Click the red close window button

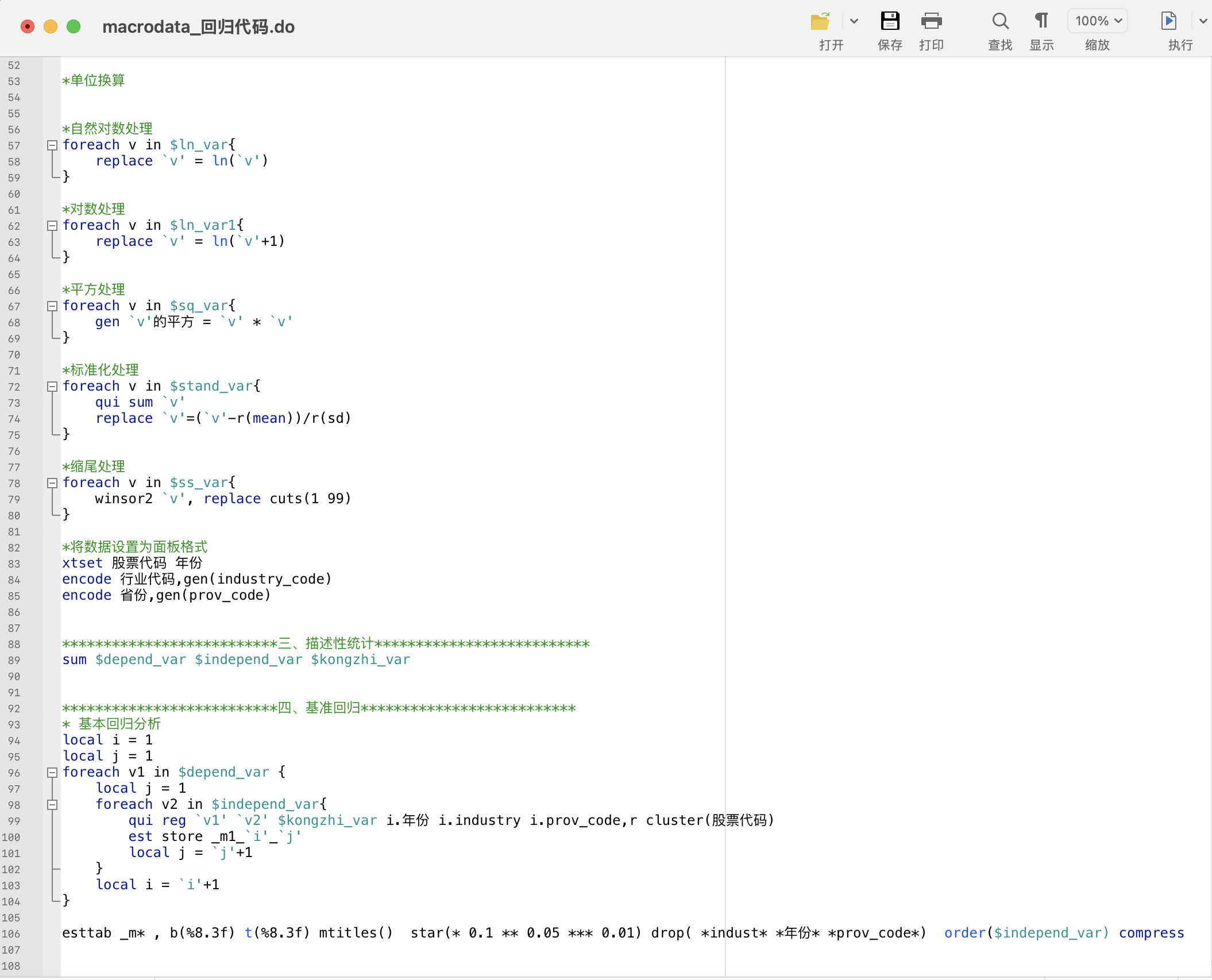coord(28,26)
